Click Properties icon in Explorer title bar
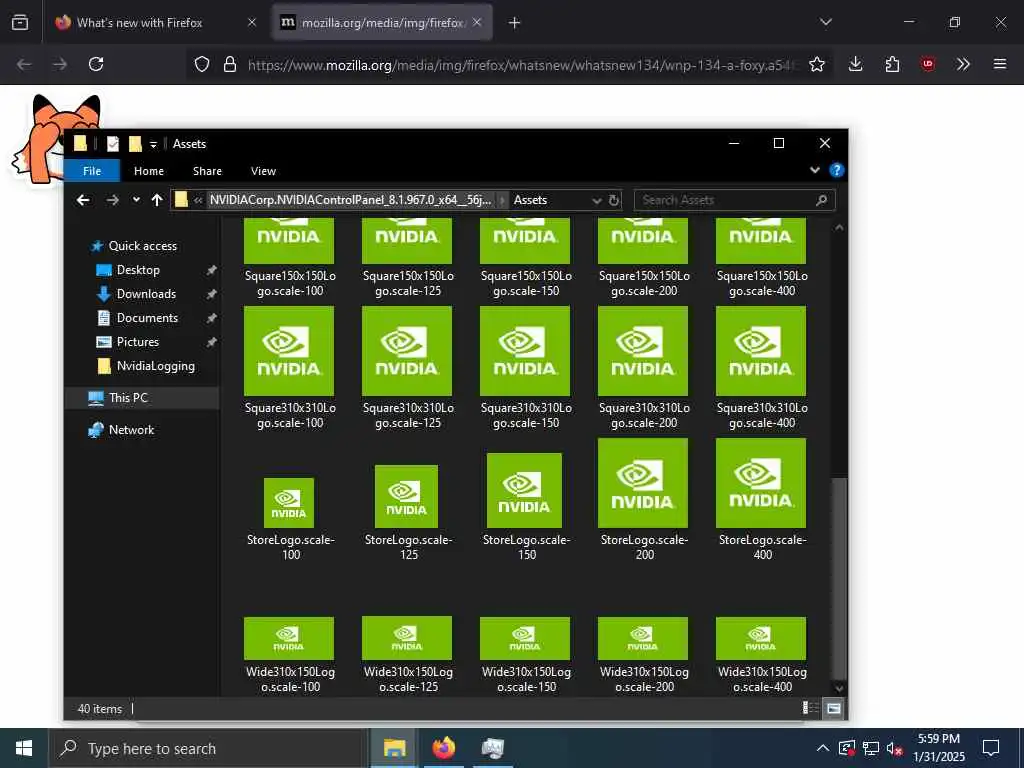 point(113,144)
